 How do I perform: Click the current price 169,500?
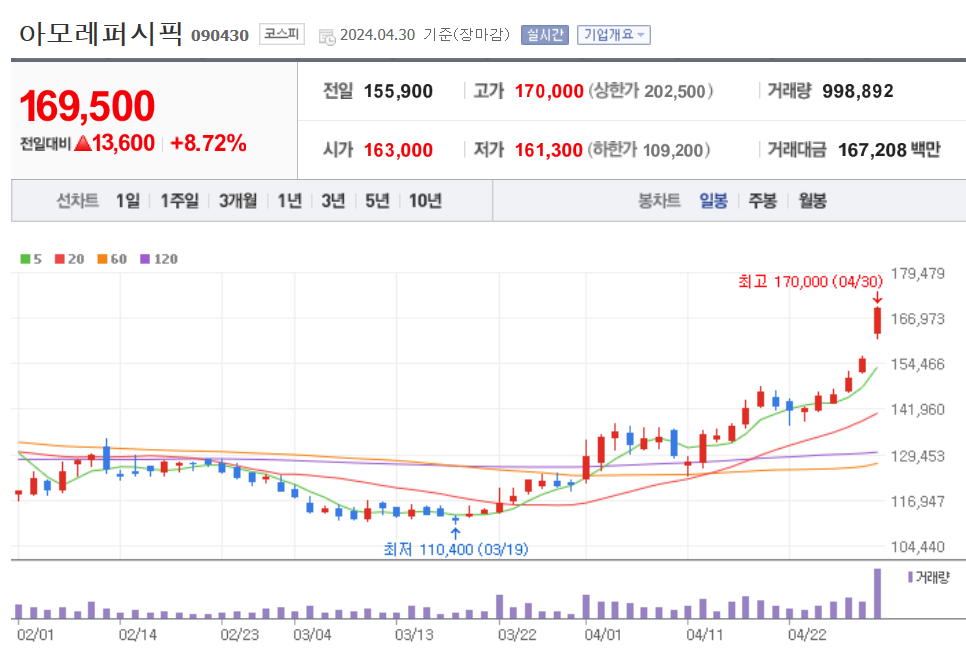[87, 106]
